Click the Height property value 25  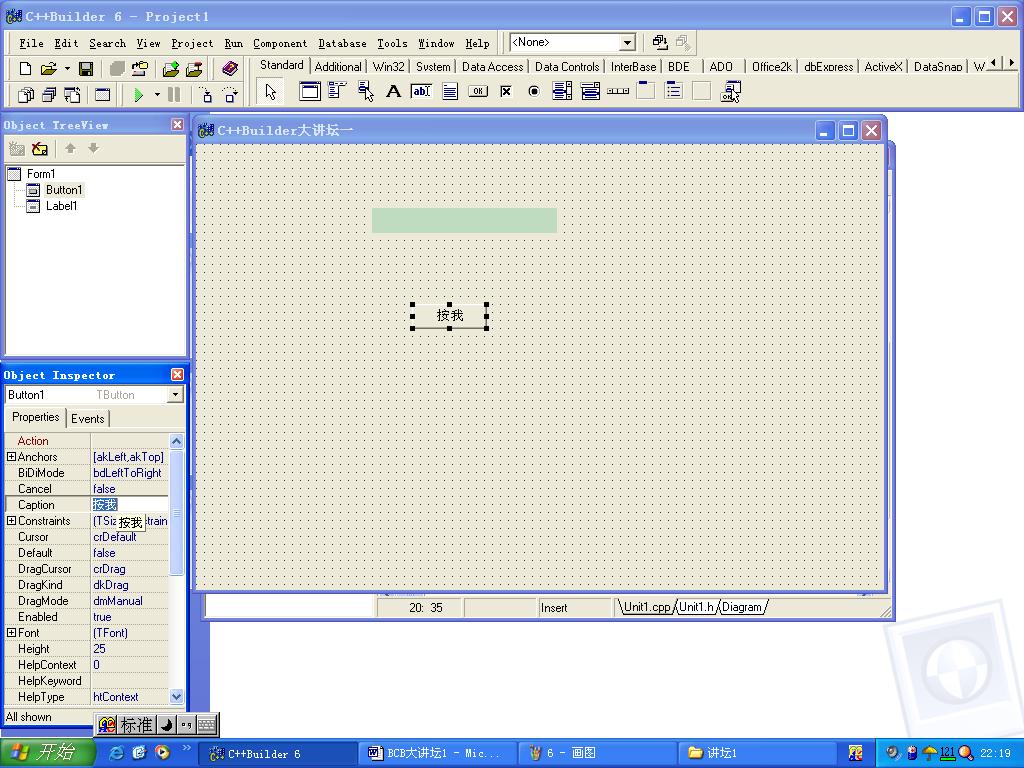tap(129, 649)
